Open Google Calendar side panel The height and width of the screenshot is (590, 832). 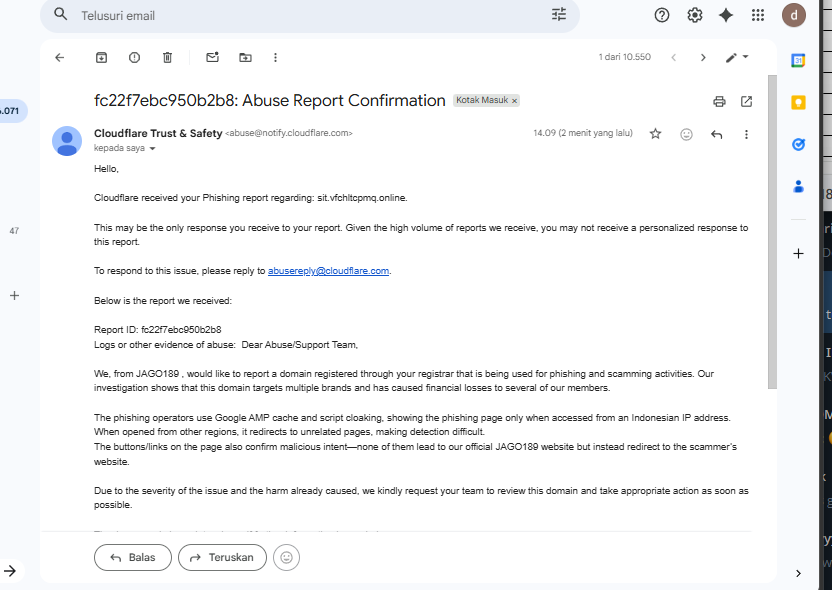[798, 60]
